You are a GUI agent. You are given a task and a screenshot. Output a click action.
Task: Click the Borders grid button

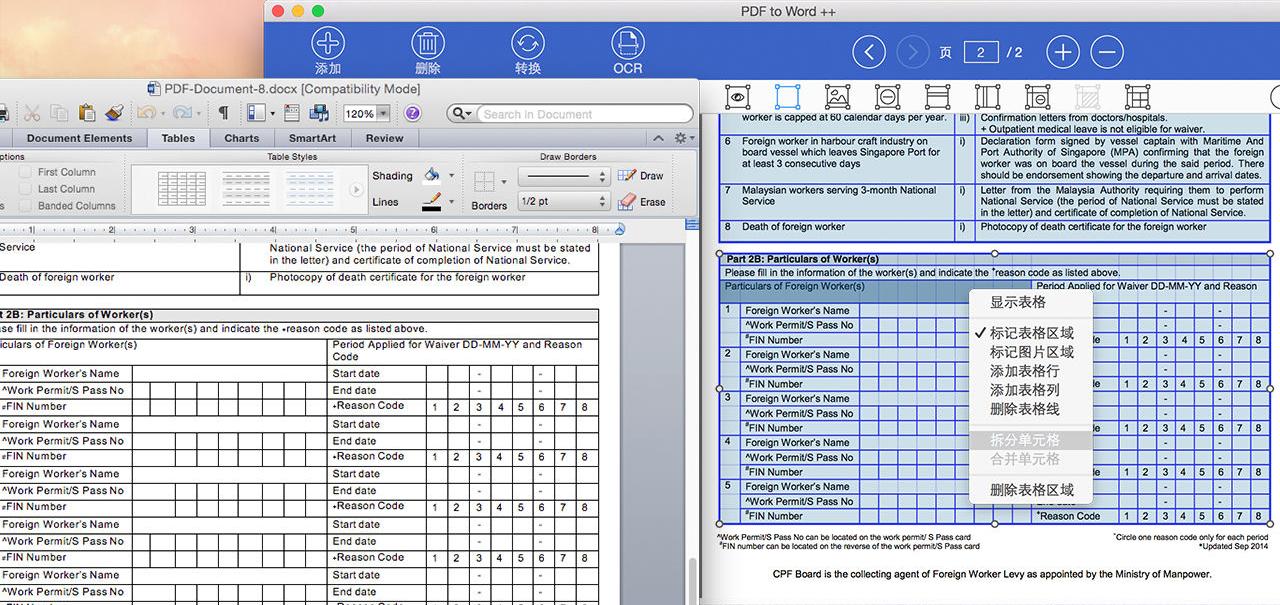484,182
